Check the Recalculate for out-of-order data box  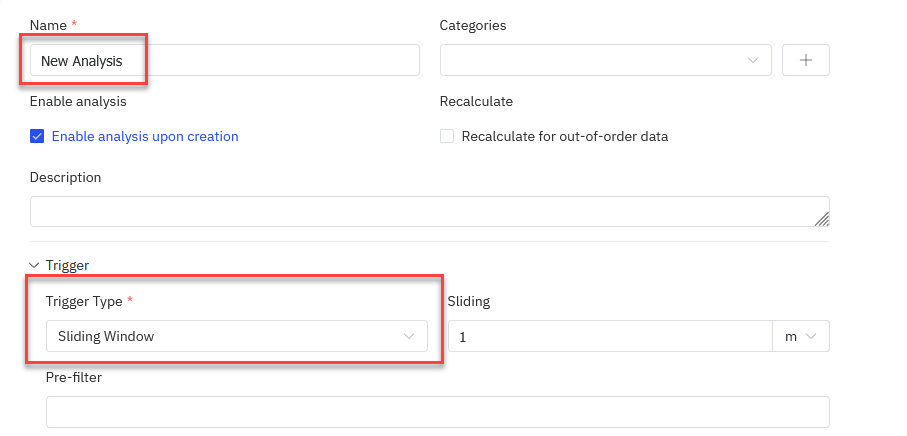(x=447, y=136)
